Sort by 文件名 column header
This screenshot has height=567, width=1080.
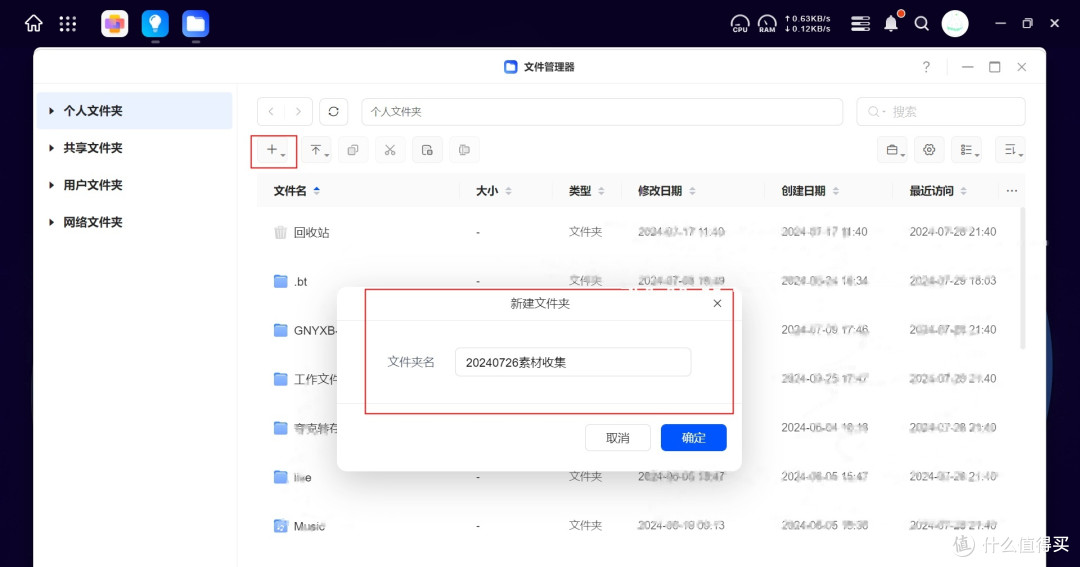click(297, 191)
